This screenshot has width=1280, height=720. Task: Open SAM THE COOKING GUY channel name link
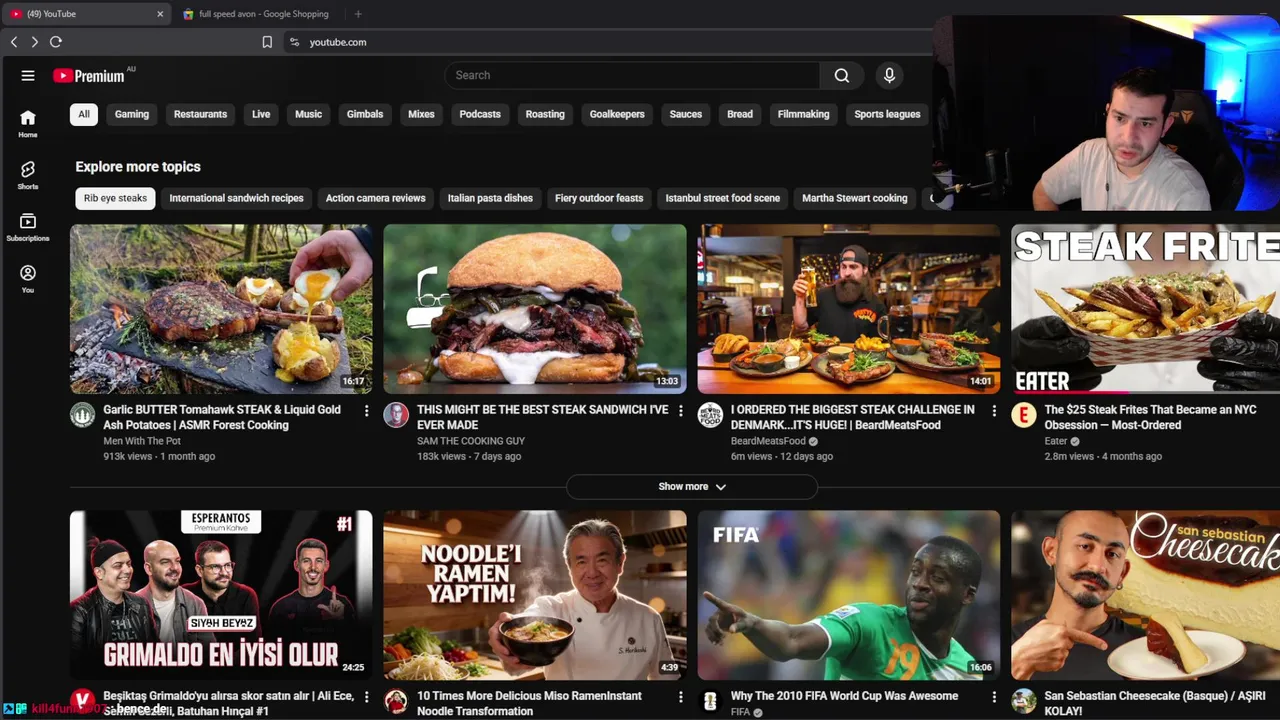(471, 441)
